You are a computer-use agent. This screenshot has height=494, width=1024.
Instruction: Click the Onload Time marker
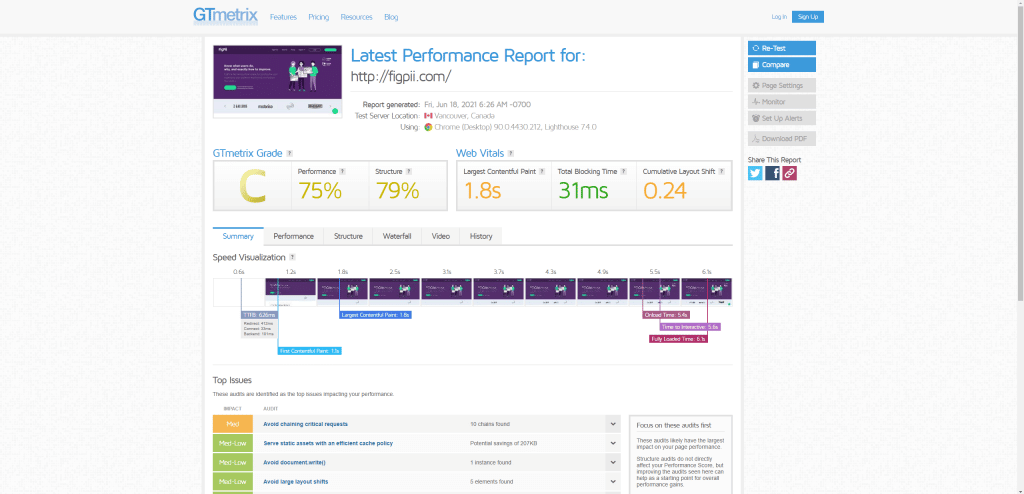click(665, 315)
